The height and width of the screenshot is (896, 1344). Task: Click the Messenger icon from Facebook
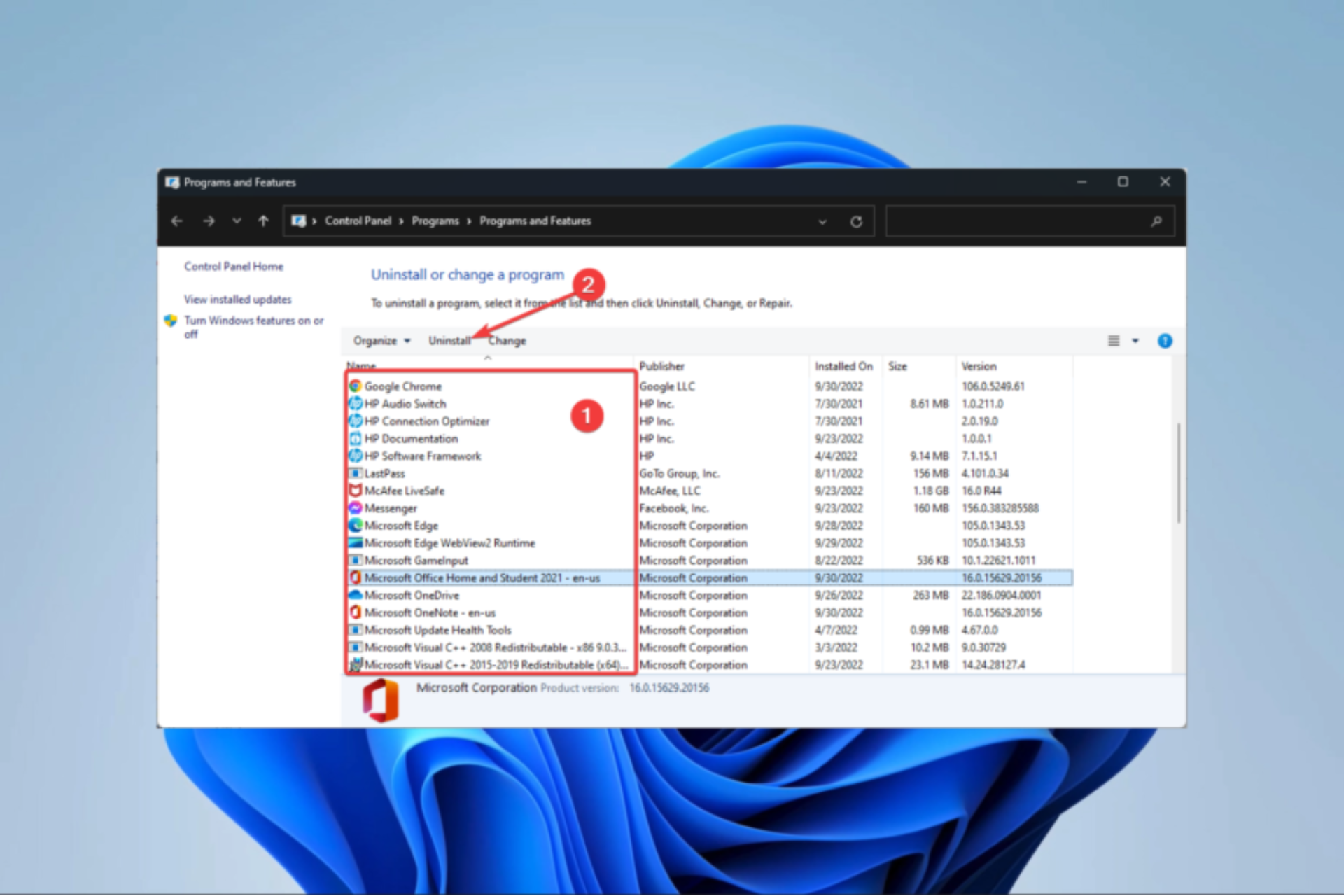(x=356, y=508)
